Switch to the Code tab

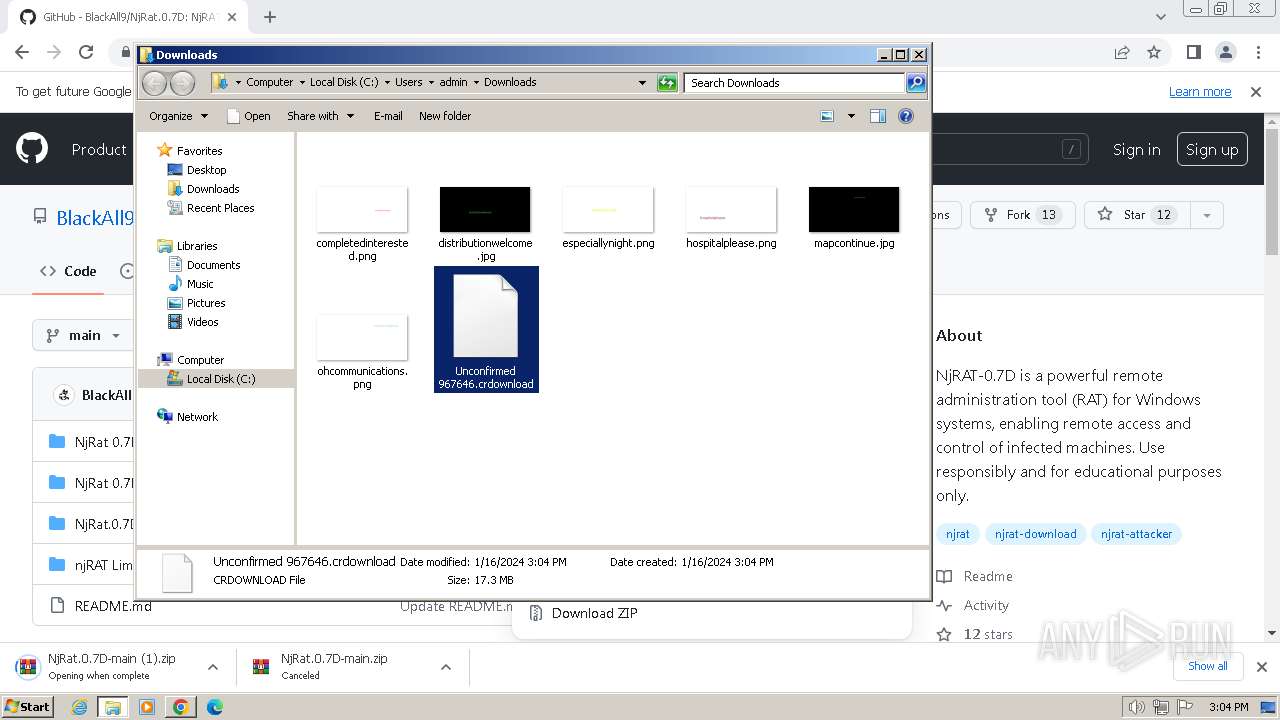pyautogui.click(x=68, y=271)
